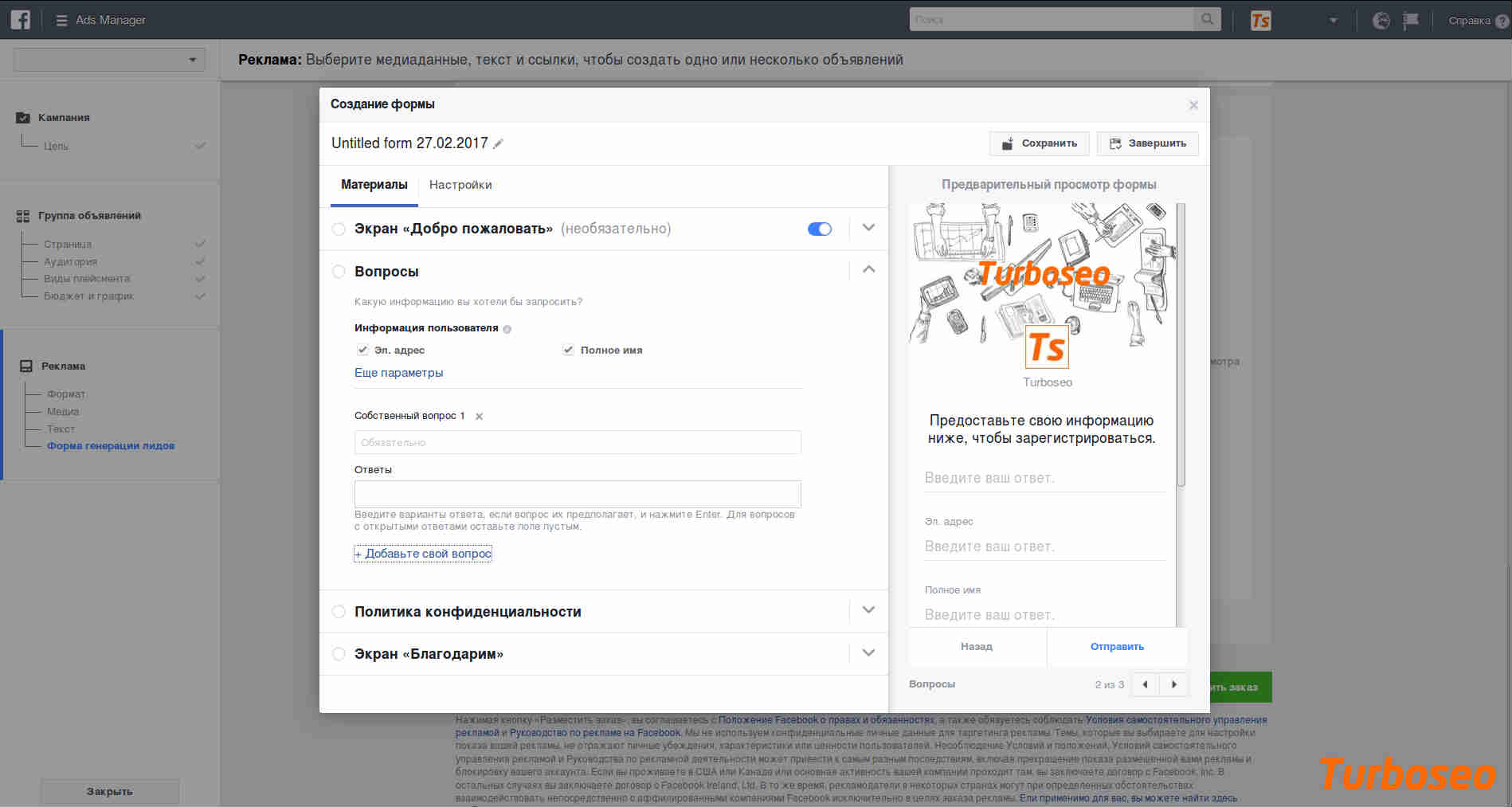The height and width of the screenshot is (807, 1512).
Task: Open Положение Facebook о правах и обязанностях link
Action: coord(827,720)
